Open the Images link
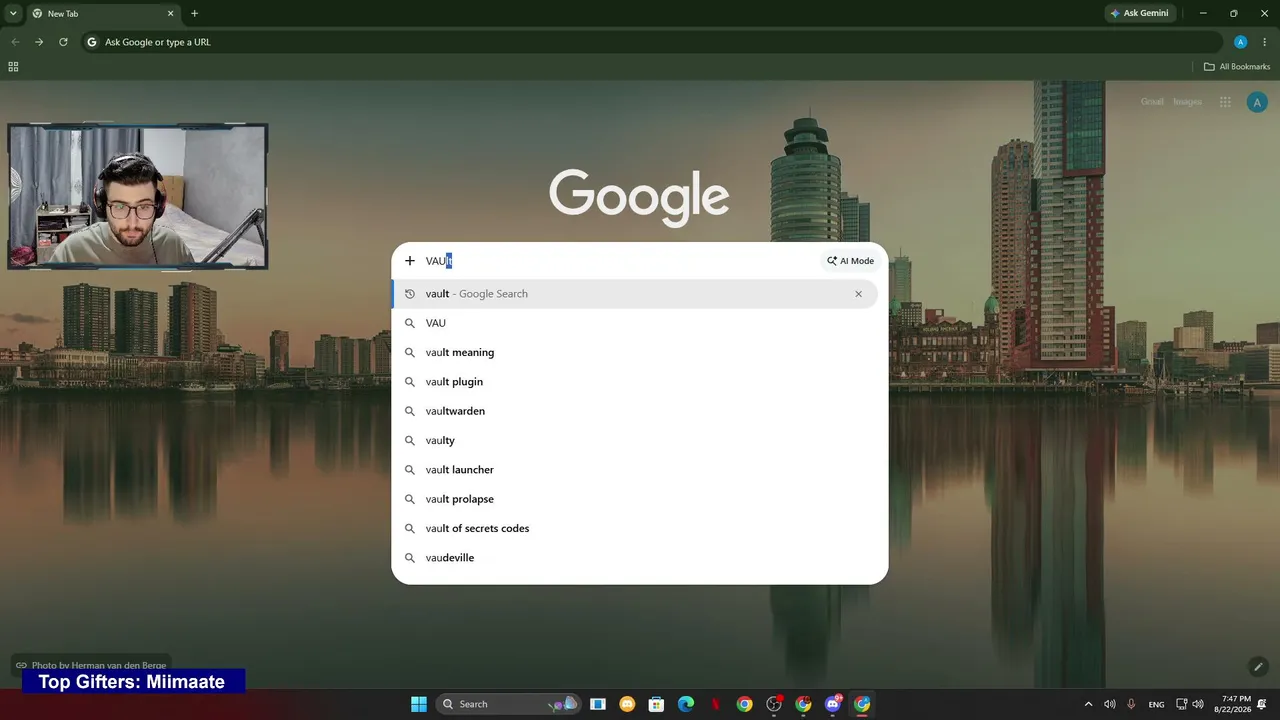The width and height of the screenshot is (1280, 720). [x=1187, y=102]
